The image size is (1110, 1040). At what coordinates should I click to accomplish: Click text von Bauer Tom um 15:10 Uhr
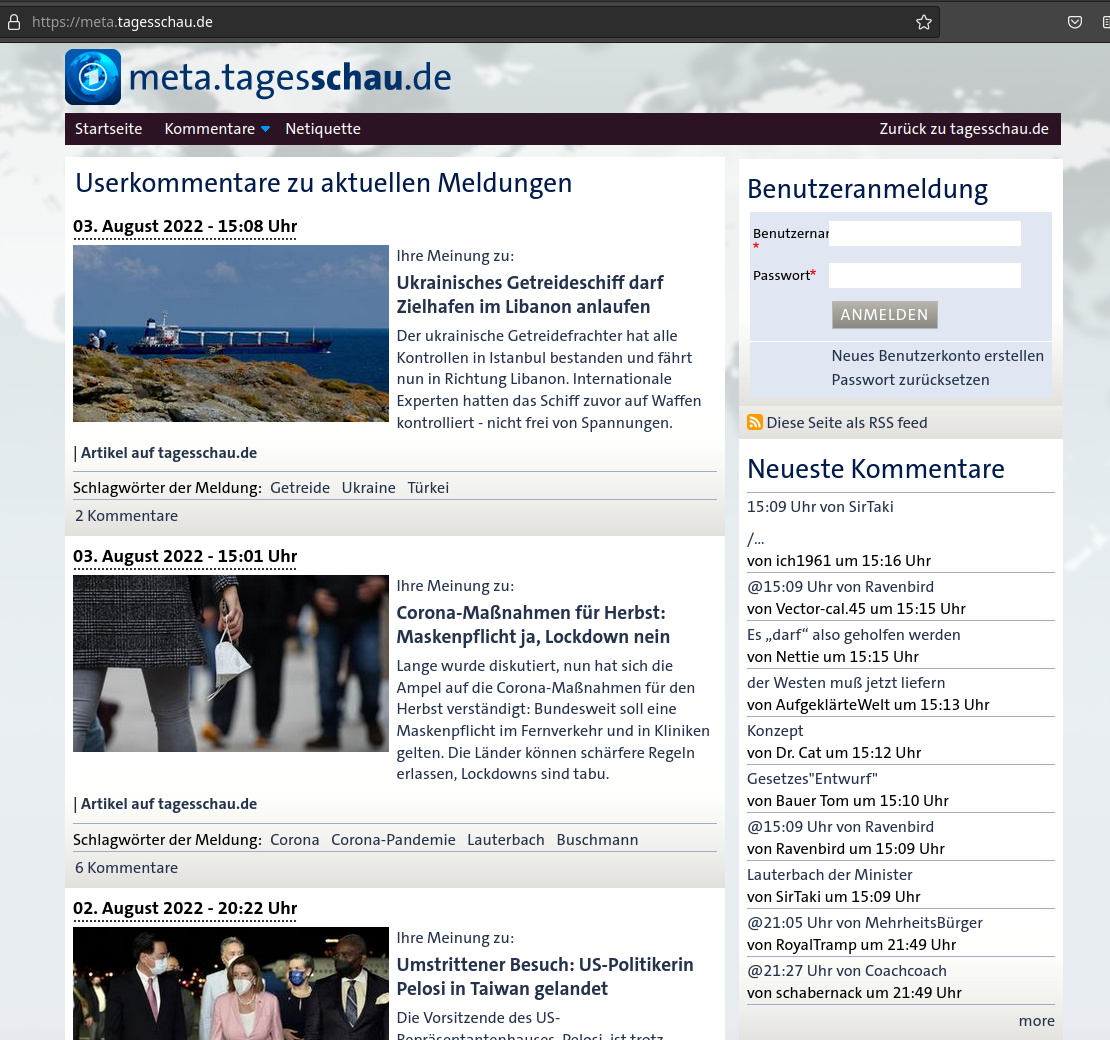[x=847, y=801]
